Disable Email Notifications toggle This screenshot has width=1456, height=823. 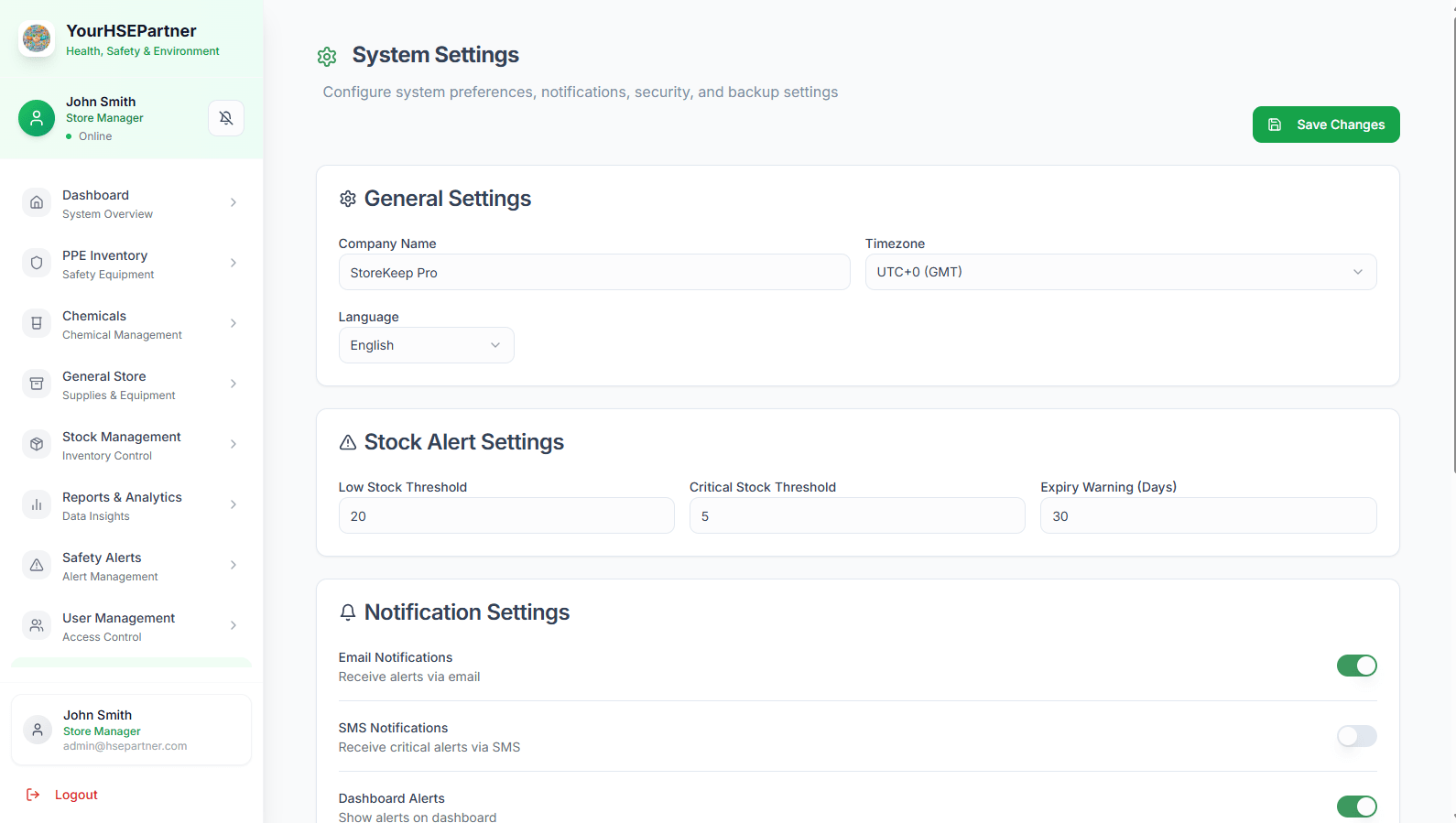point(1356,666)
